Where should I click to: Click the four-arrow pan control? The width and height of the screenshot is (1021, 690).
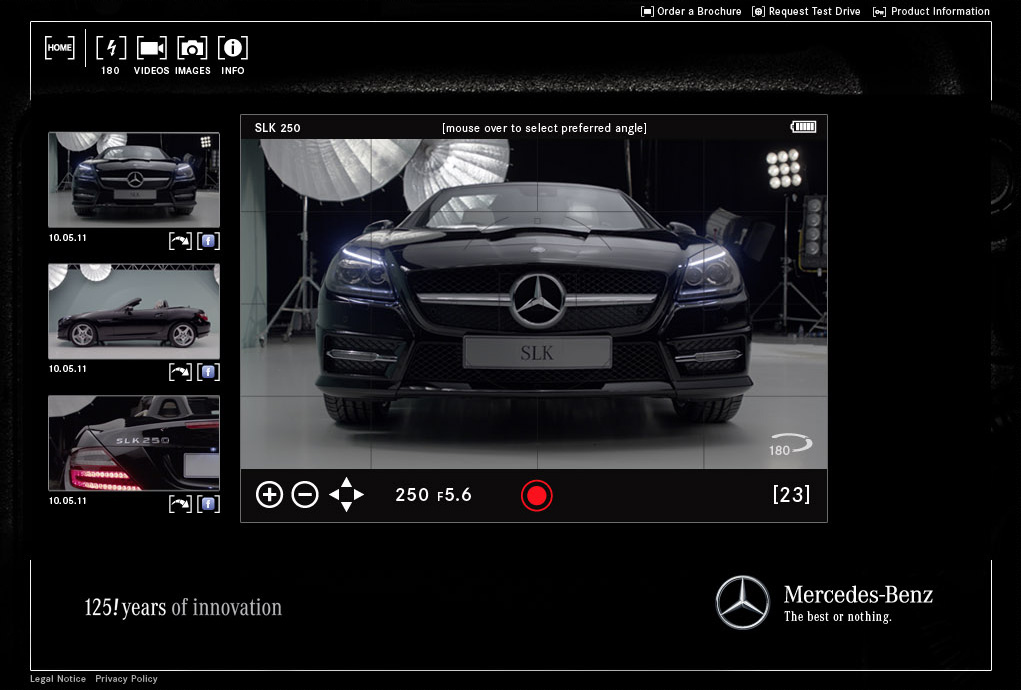(x=346, y=495)
